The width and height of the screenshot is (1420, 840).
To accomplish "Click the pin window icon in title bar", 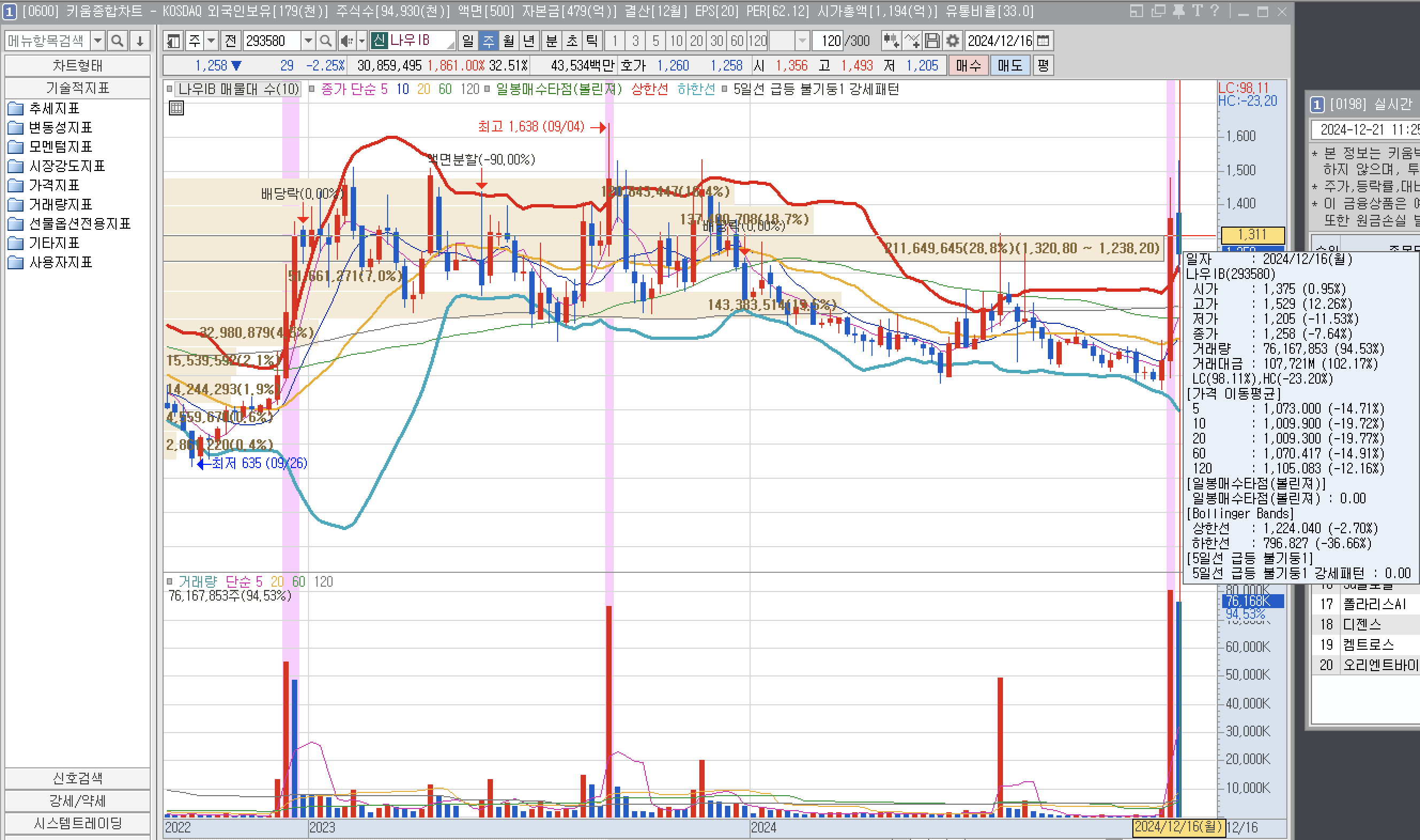I will click(1178, 11).
